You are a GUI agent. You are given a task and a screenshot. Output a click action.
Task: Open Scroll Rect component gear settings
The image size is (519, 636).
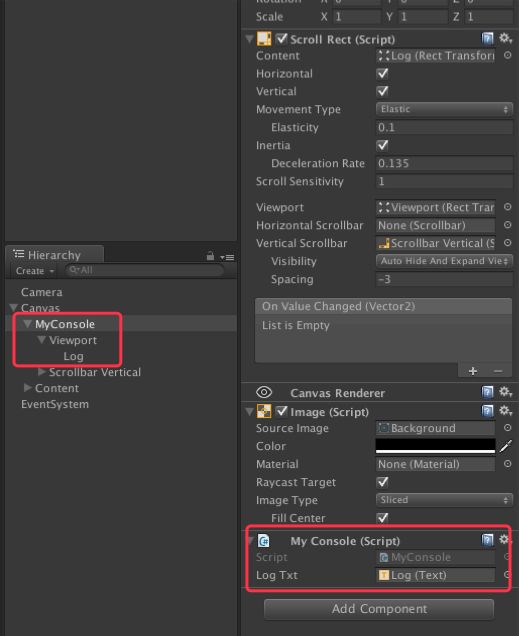tap(505, 39)
